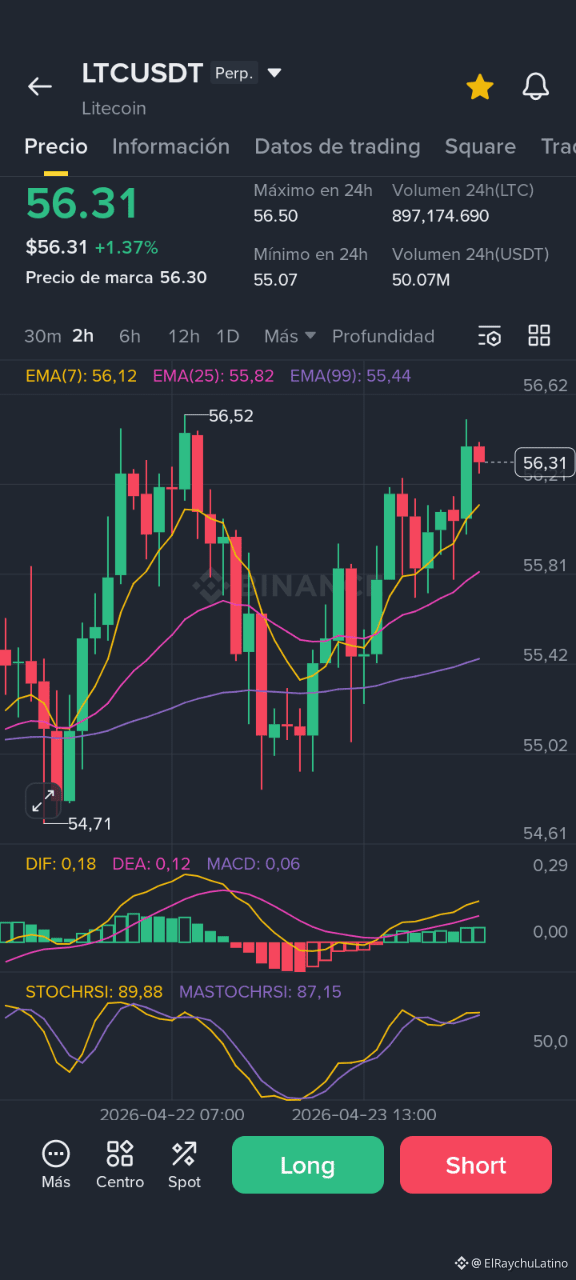
Task: Toggle the favorite star icon
Action: [480, 87]
